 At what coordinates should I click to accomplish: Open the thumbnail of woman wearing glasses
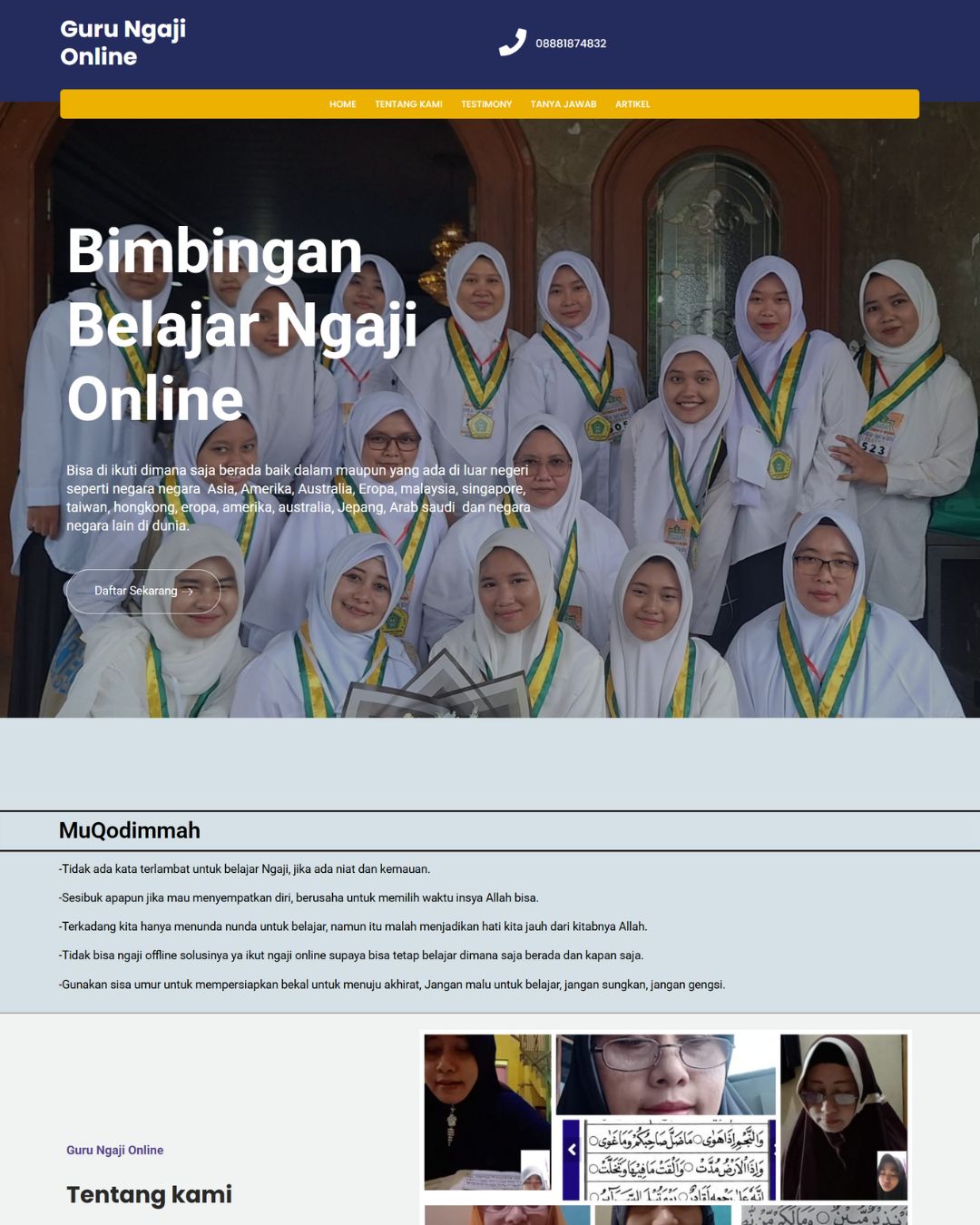[665, 1073]
